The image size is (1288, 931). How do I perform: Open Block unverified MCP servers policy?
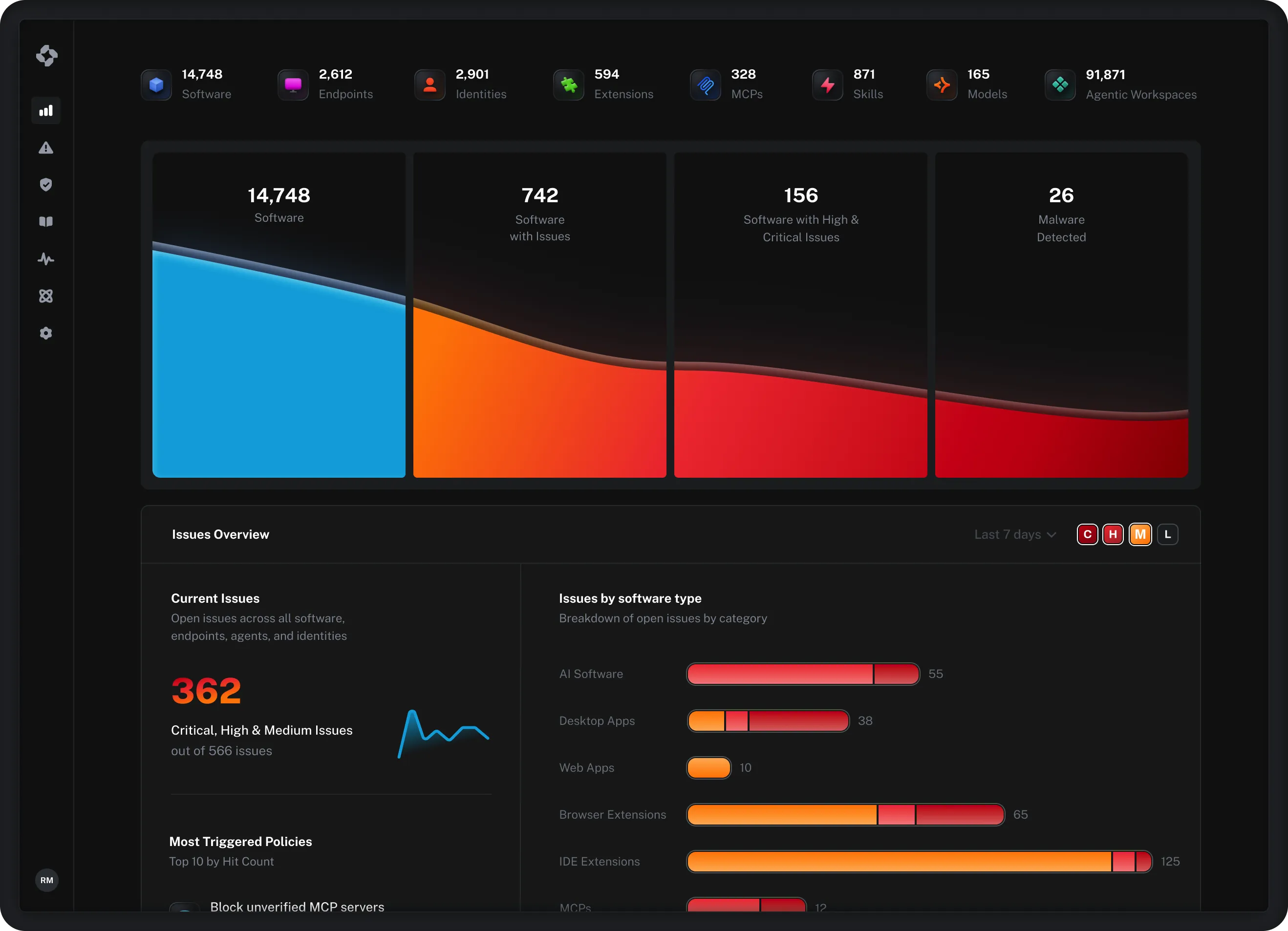click(x=297, y=907)
